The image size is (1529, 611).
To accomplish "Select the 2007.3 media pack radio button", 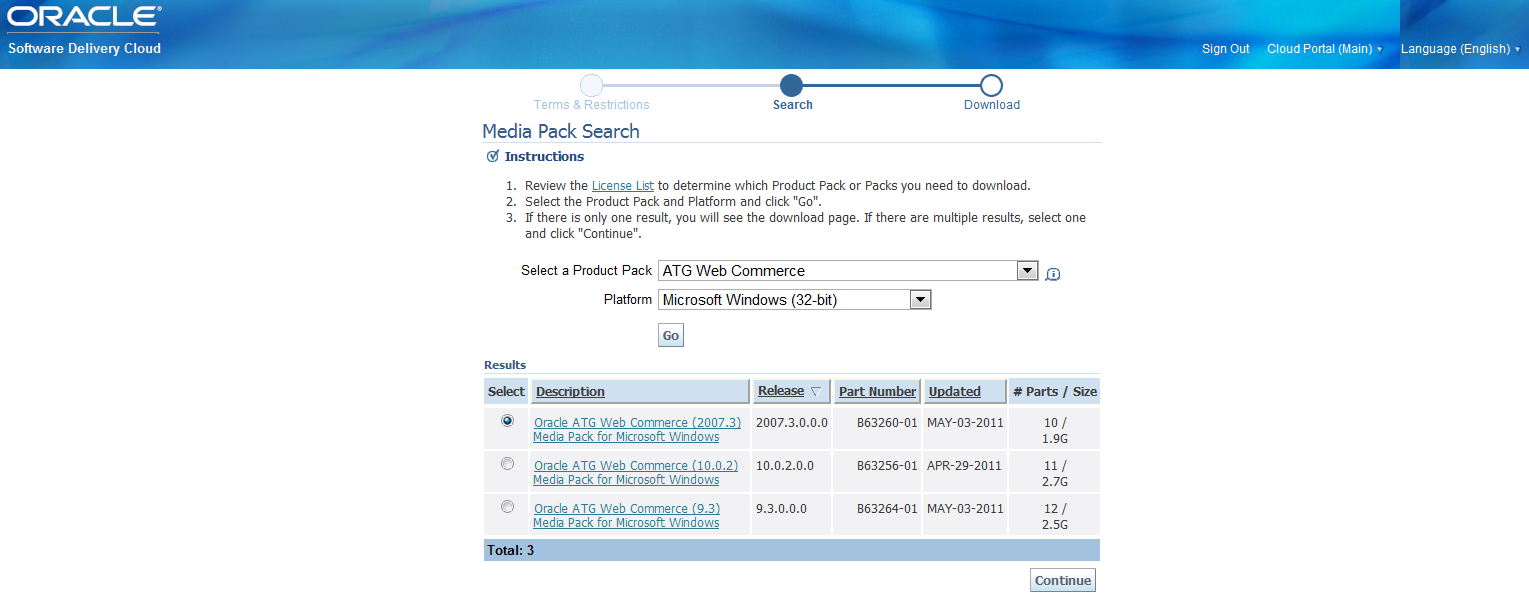I will click(508, 421).
